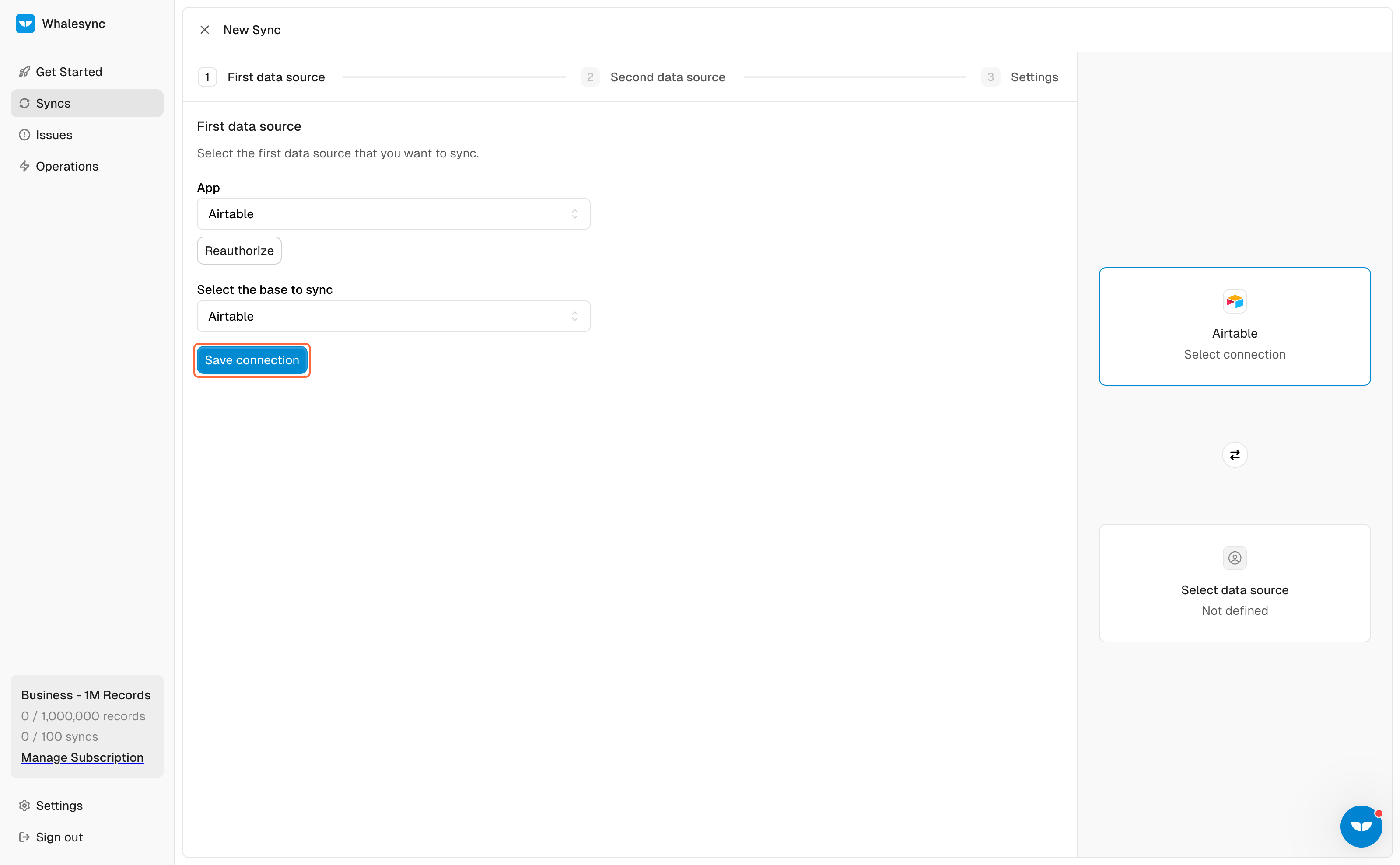Click the Select data source placeholder icon

pos(1235,558)
